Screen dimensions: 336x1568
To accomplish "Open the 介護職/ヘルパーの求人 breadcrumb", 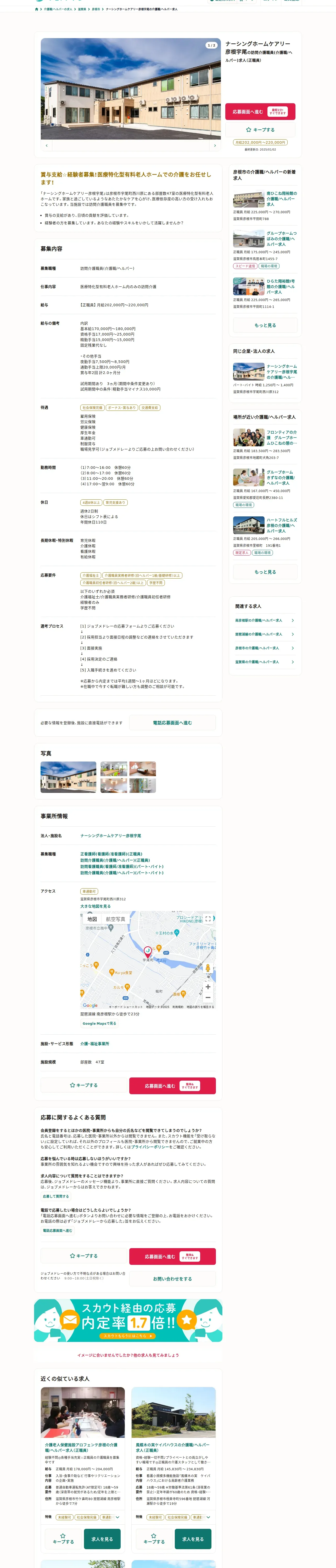I will click(x=58, y=9).
